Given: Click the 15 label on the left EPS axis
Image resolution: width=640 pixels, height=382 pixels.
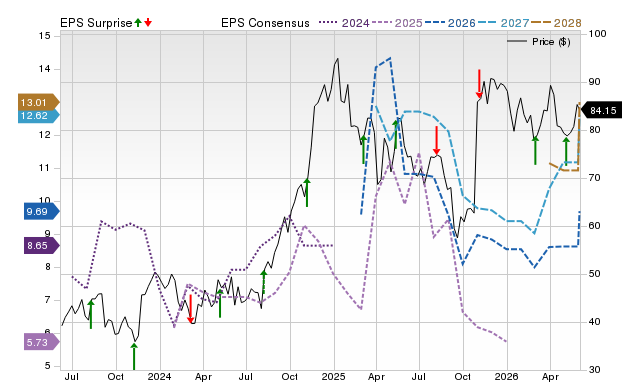Looking at the screenshot, I should pos(44,36).
